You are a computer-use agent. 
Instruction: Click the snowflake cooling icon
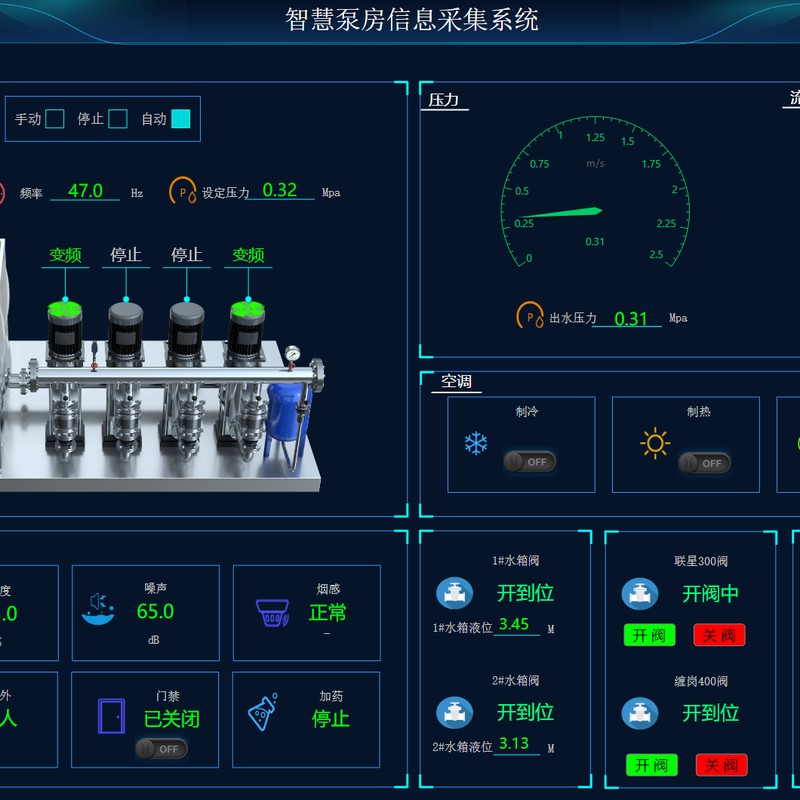tap(476, 443)
